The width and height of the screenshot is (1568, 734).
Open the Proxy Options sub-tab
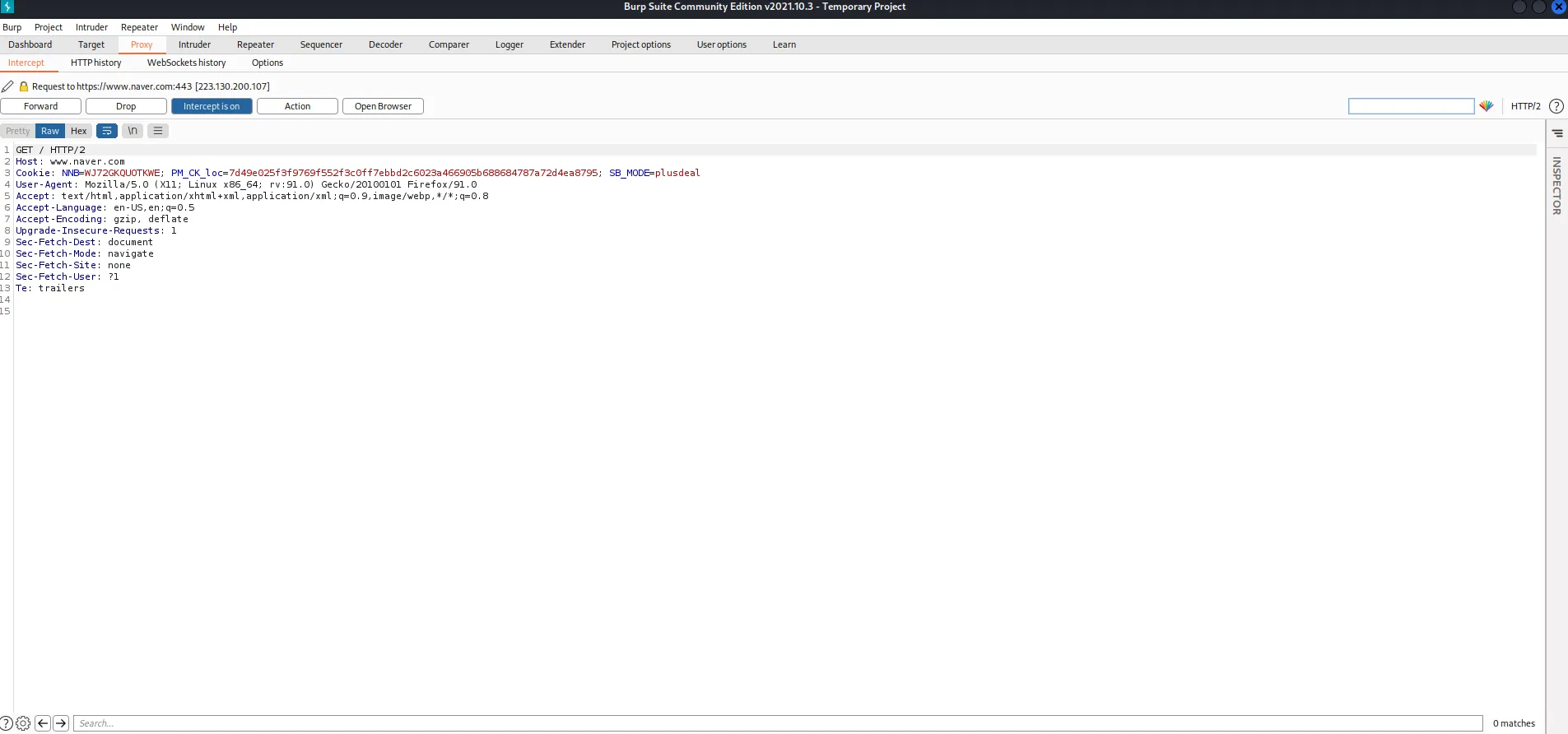[268, 63]
